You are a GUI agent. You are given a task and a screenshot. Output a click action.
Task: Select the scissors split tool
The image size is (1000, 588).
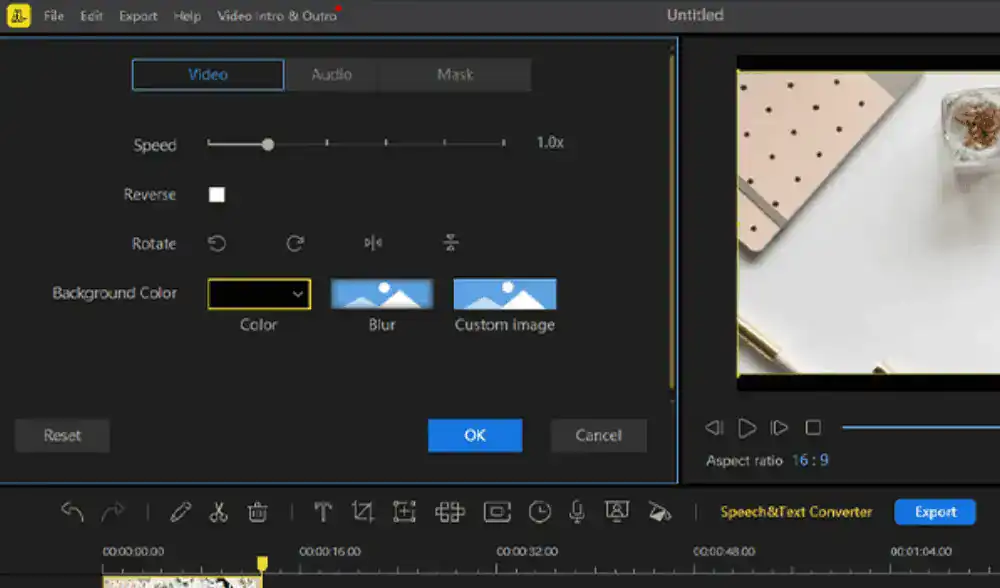[218, 511]
